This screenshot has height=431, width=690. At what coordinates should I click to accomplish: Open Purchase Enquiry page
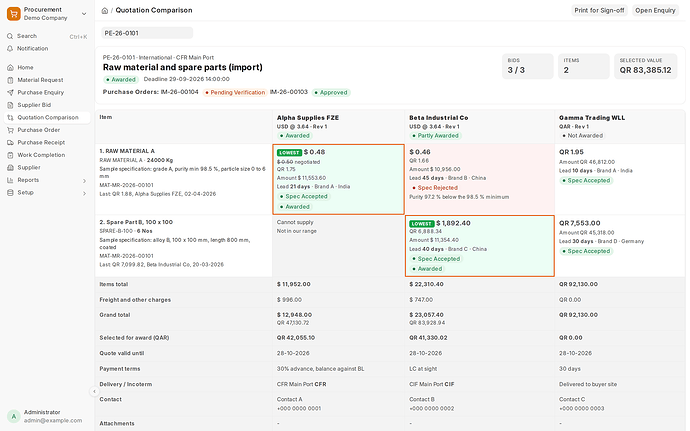click(47, 92)
